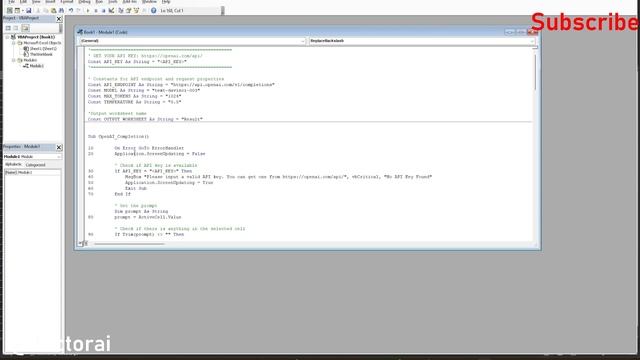Close the Project - VBAProject panel
The image size is (640, 360).
pos(59,19)
